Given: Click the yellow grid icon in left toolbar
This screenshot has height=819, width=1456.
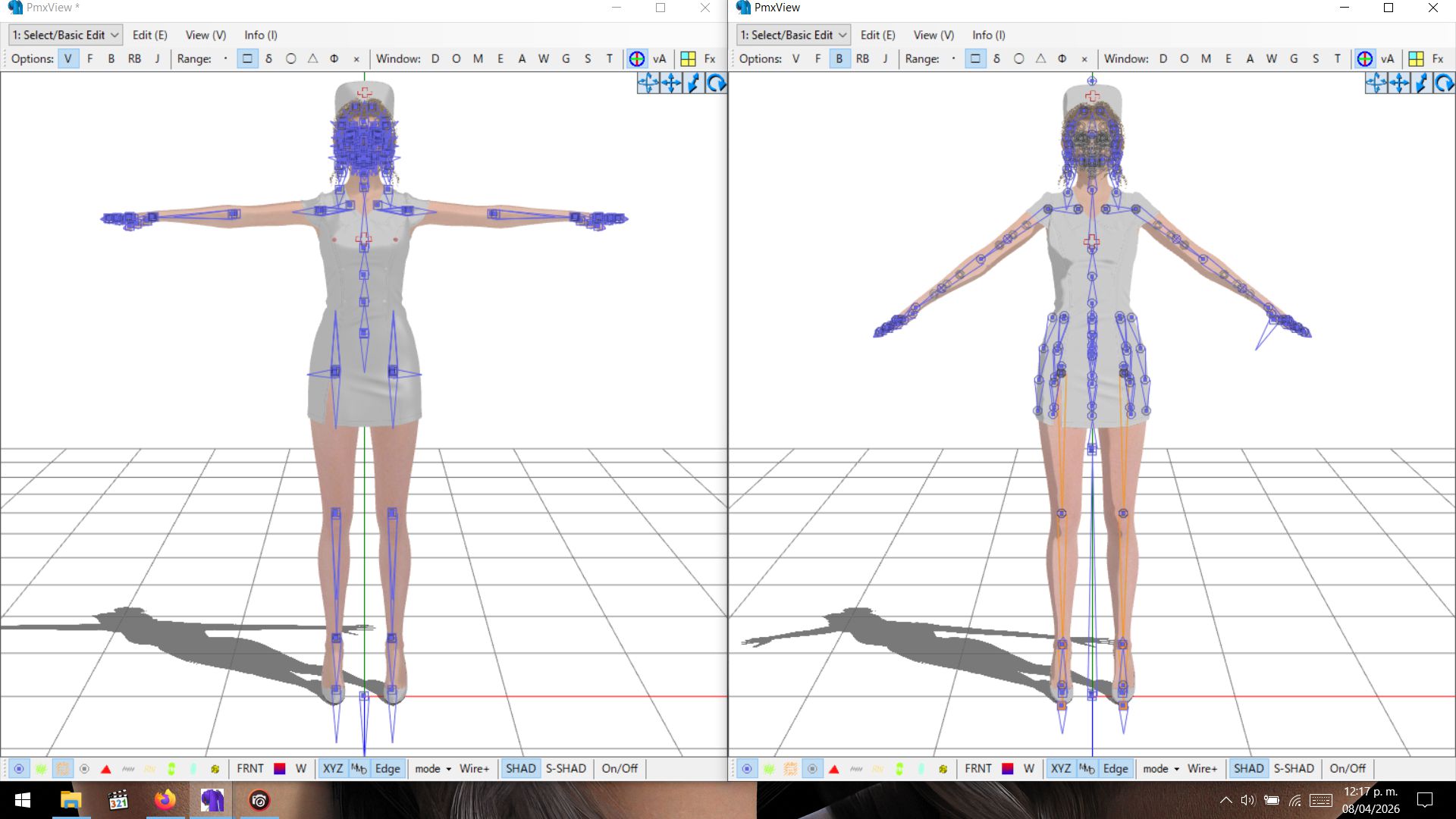Looking at the screenshot, I should [688, 58].
